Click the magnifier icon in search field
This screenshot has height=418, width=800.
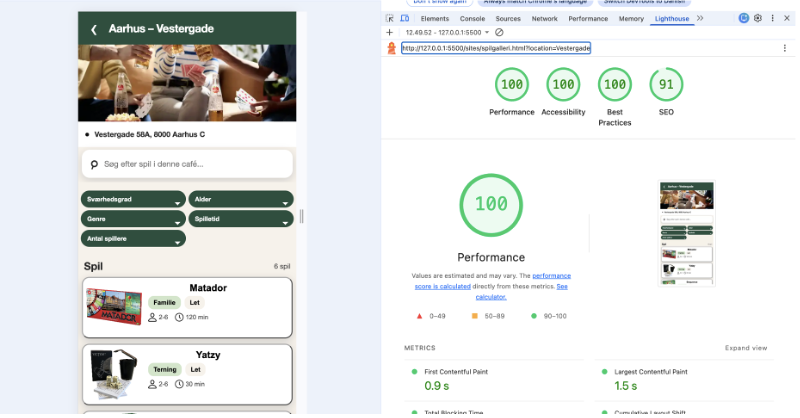coord(94,165)
